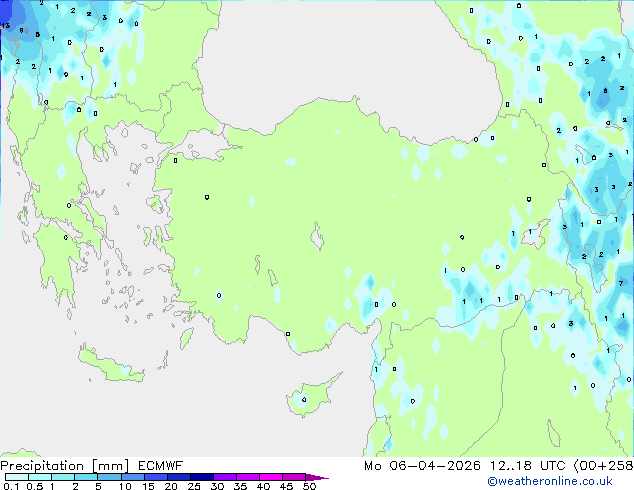Click the 20–25 mm legend color box
Viewport: 634px width, 490px height.
tap(179, 477)
